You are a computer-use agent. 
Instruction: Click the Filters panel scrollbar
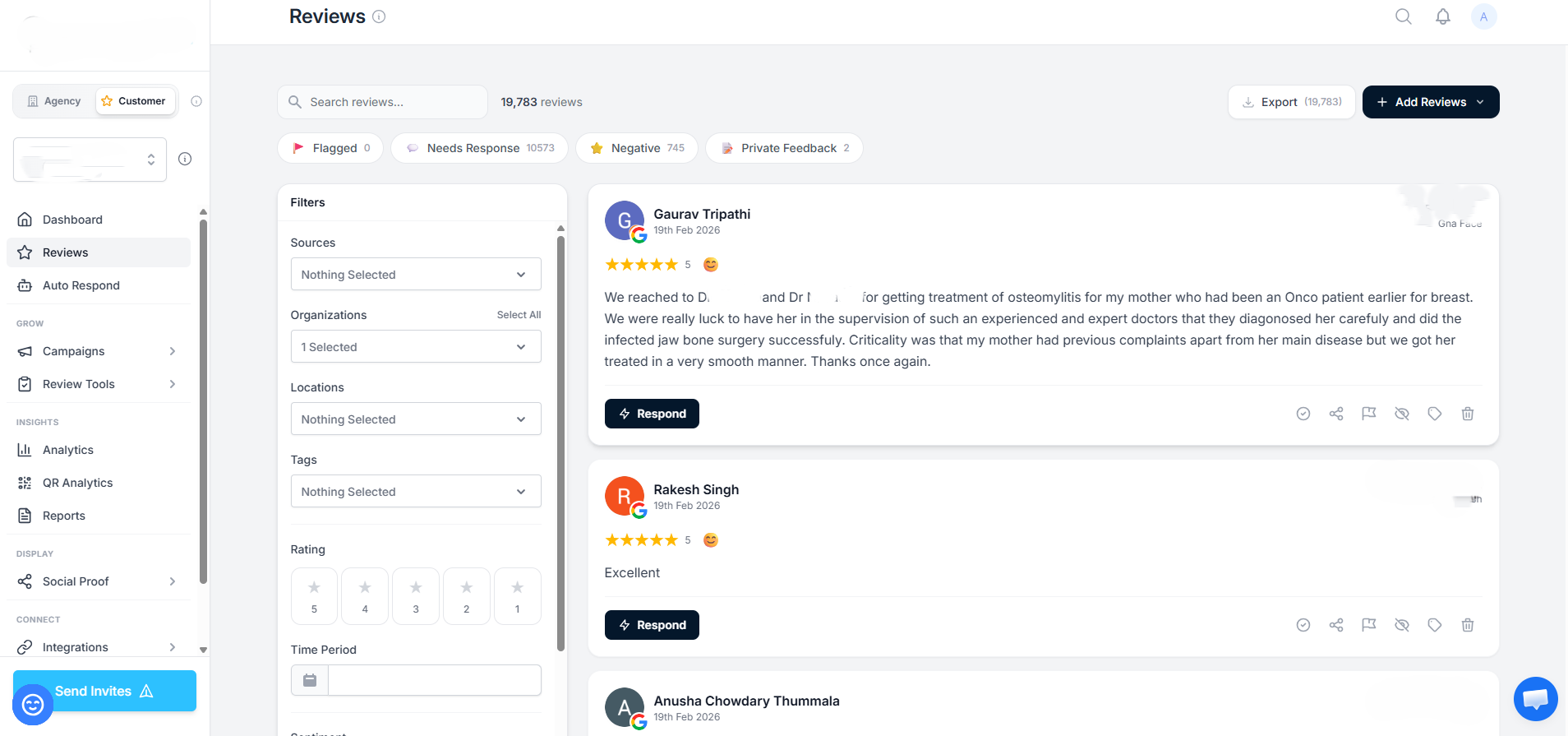pos(560,444)
